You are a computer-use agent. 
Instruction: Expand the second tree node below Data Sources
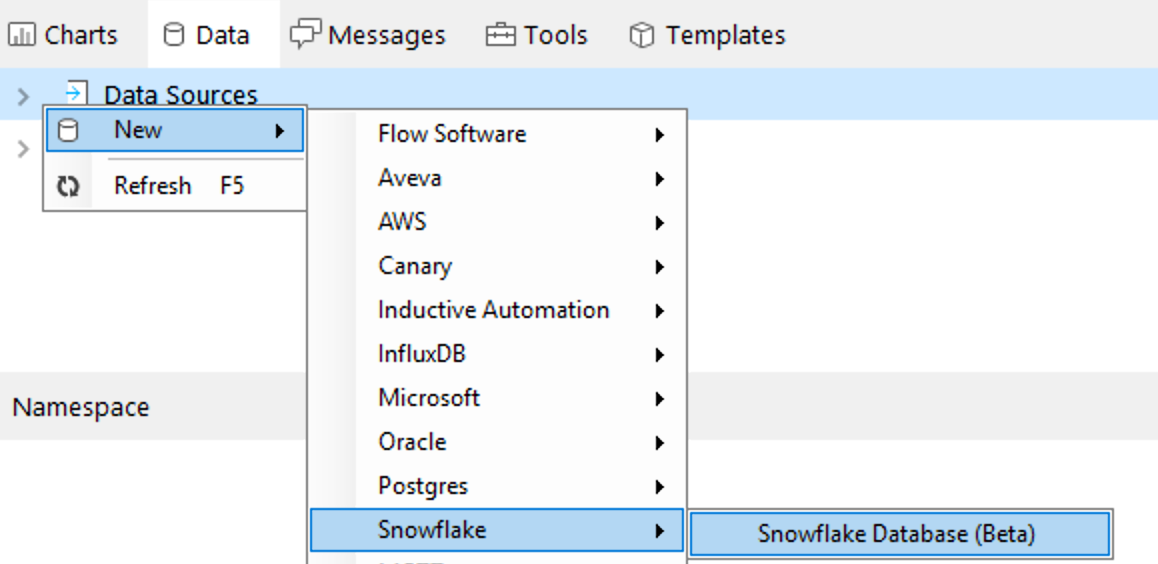(x=23, y=149)
